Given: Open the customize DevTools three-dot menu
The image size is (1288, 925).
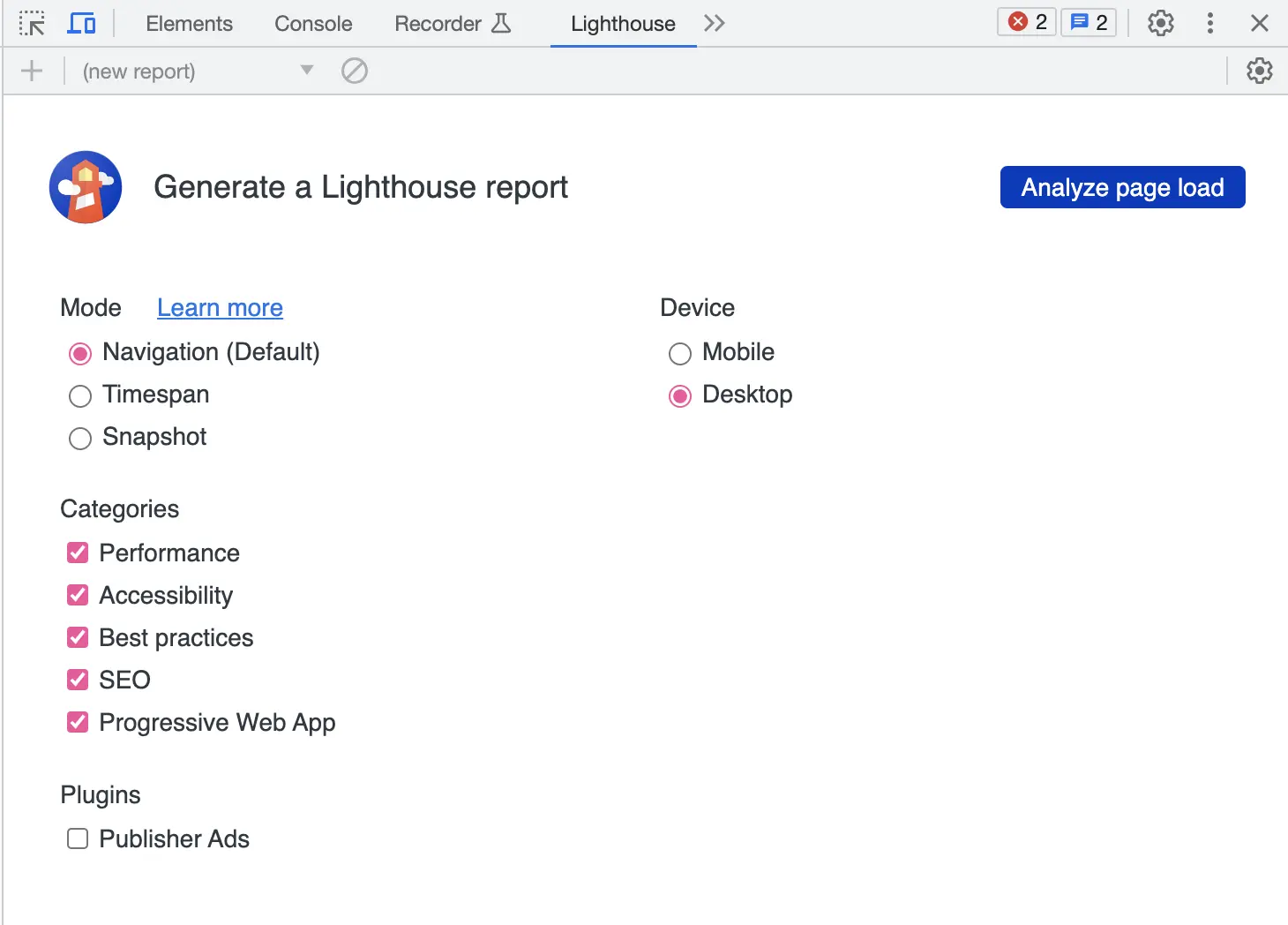Looking at the screenshot, I should pos(1209,23).
